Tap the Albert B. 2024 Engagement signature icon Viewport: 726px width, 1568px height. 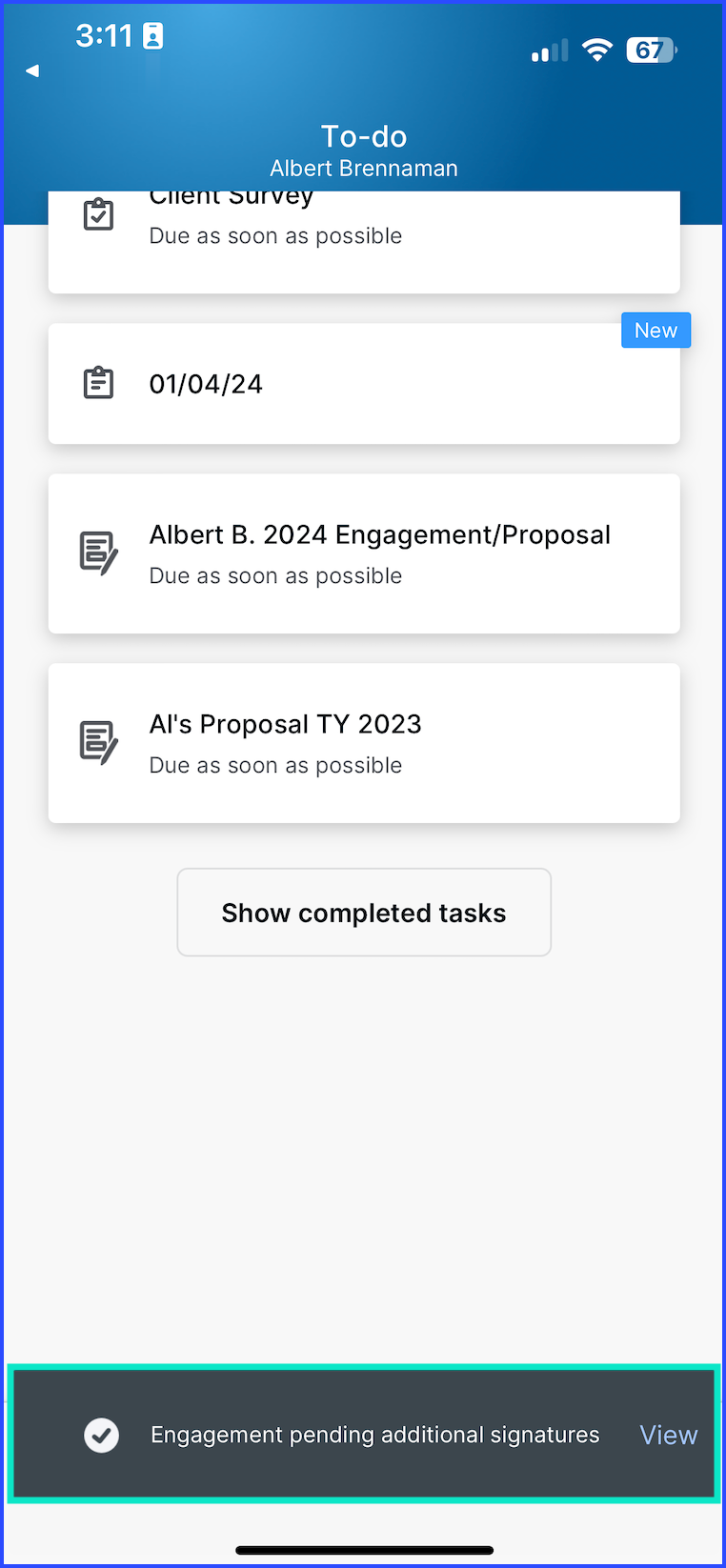[x=99, y=553]
